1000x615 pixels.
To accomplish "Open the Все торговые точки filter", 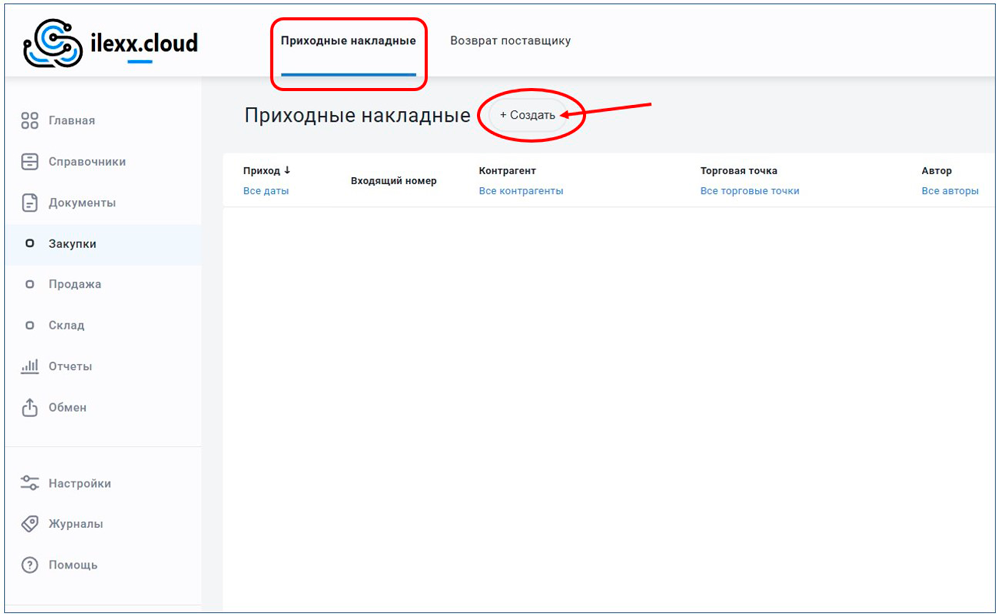I will coord(749,191).
